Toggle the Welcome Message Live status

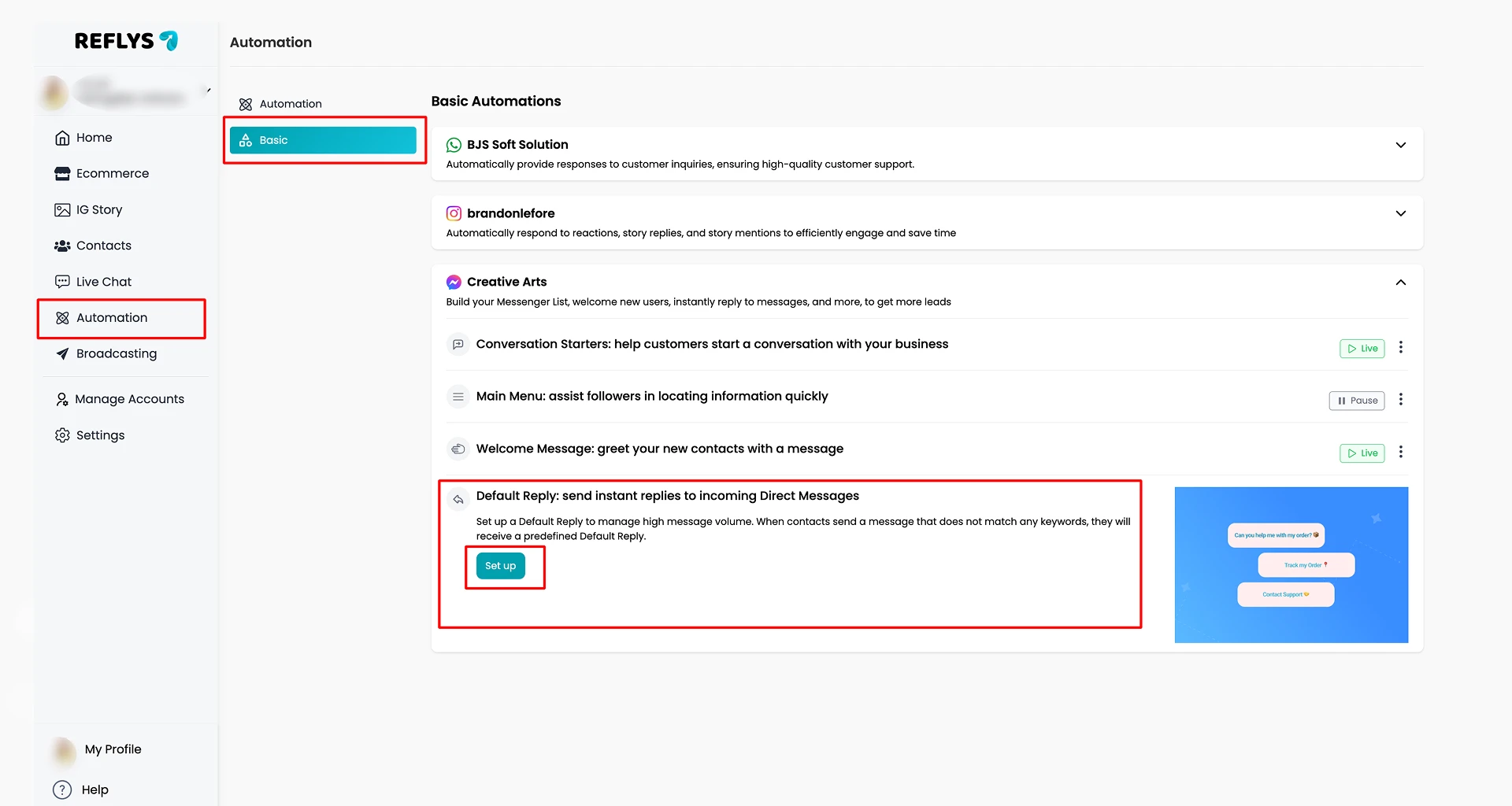1362,453
